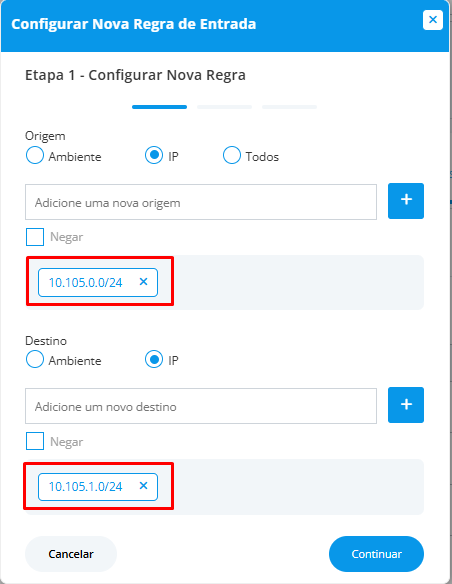Select IP radio under Destino
The height and width of the screenshot is (584, 452).
point(154,359)
